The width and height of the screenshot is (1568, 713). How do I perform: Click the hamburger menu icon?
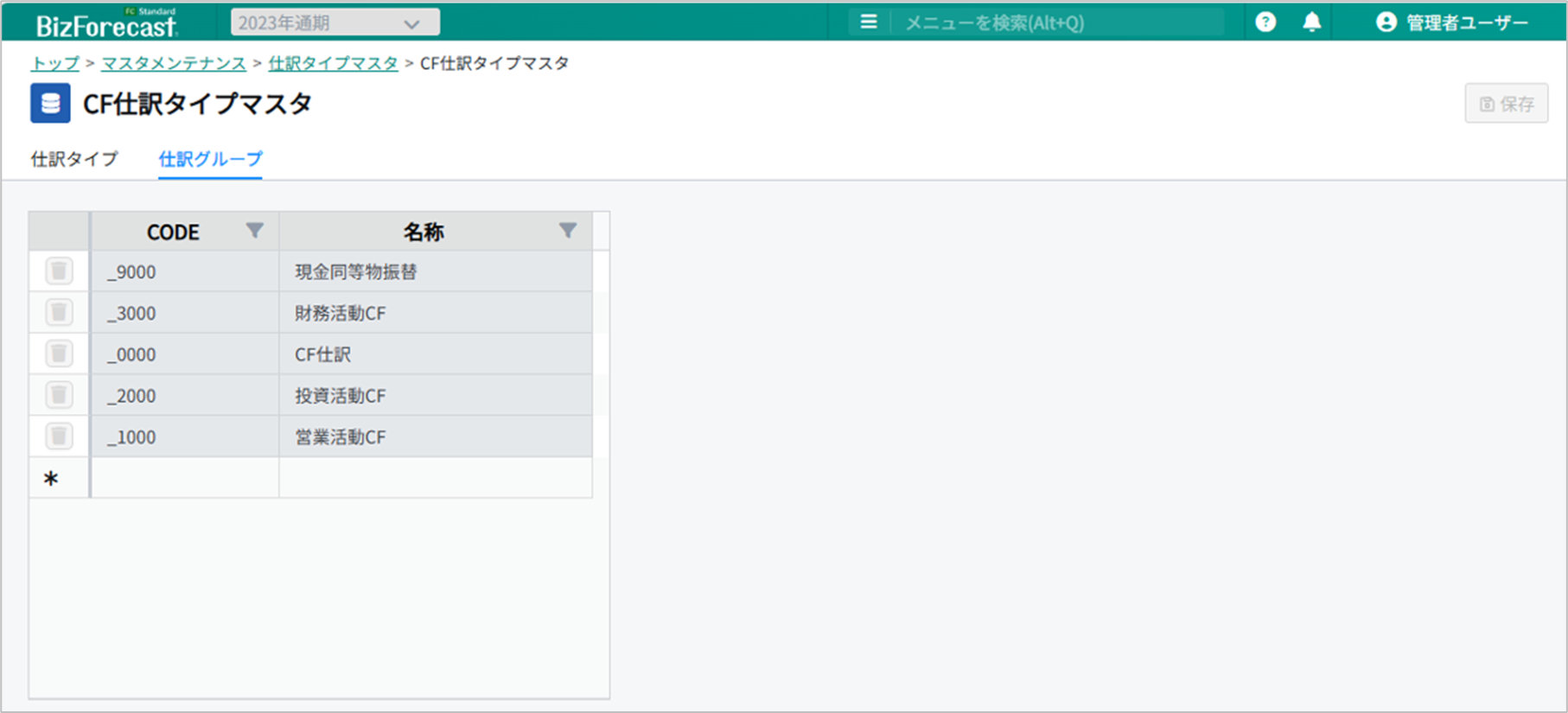[869, 22]
